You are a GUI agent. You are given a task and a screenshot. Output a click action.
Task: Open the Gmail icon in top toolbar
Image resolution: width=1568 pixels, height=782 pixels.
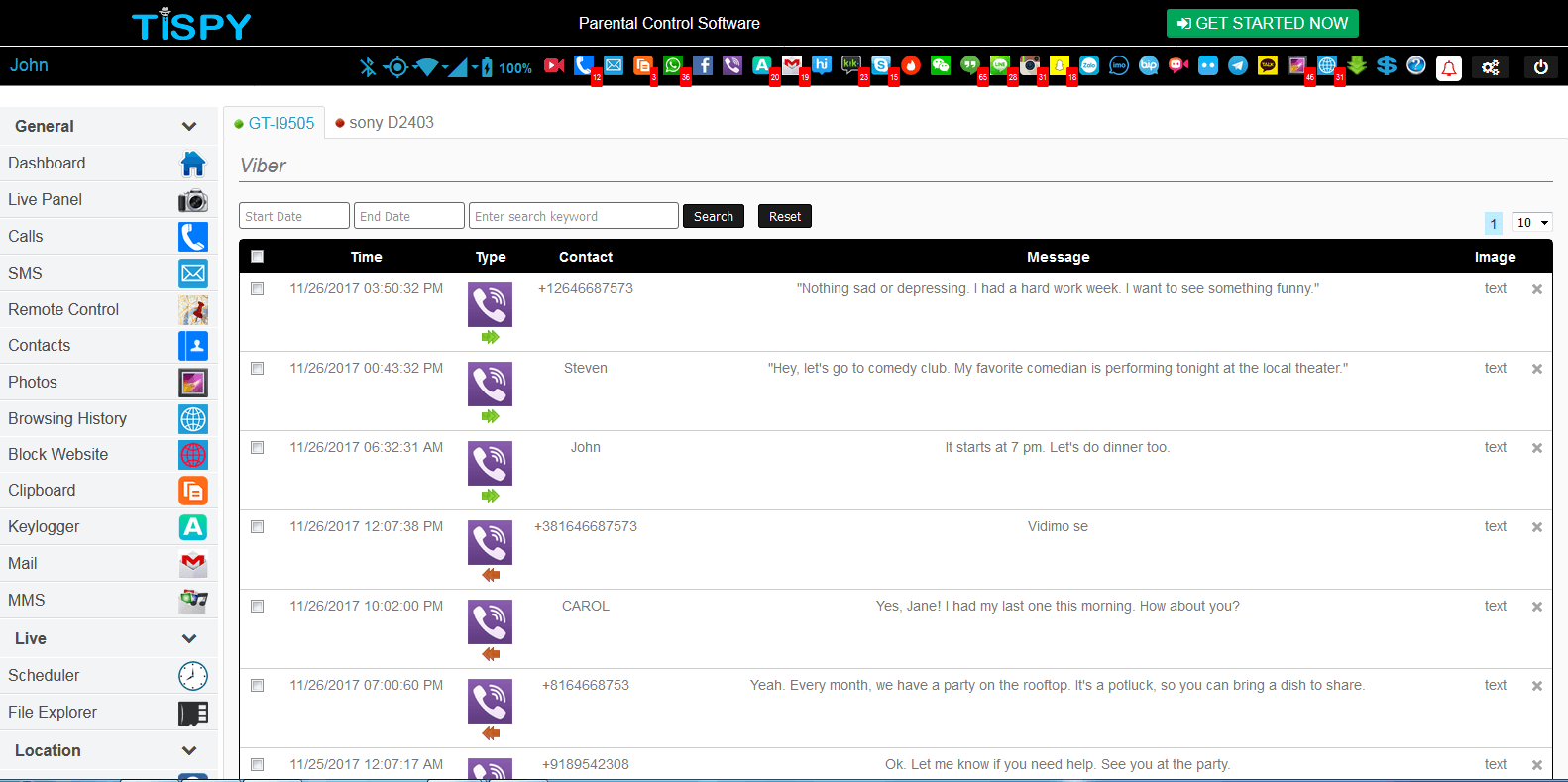click(792, 65)
